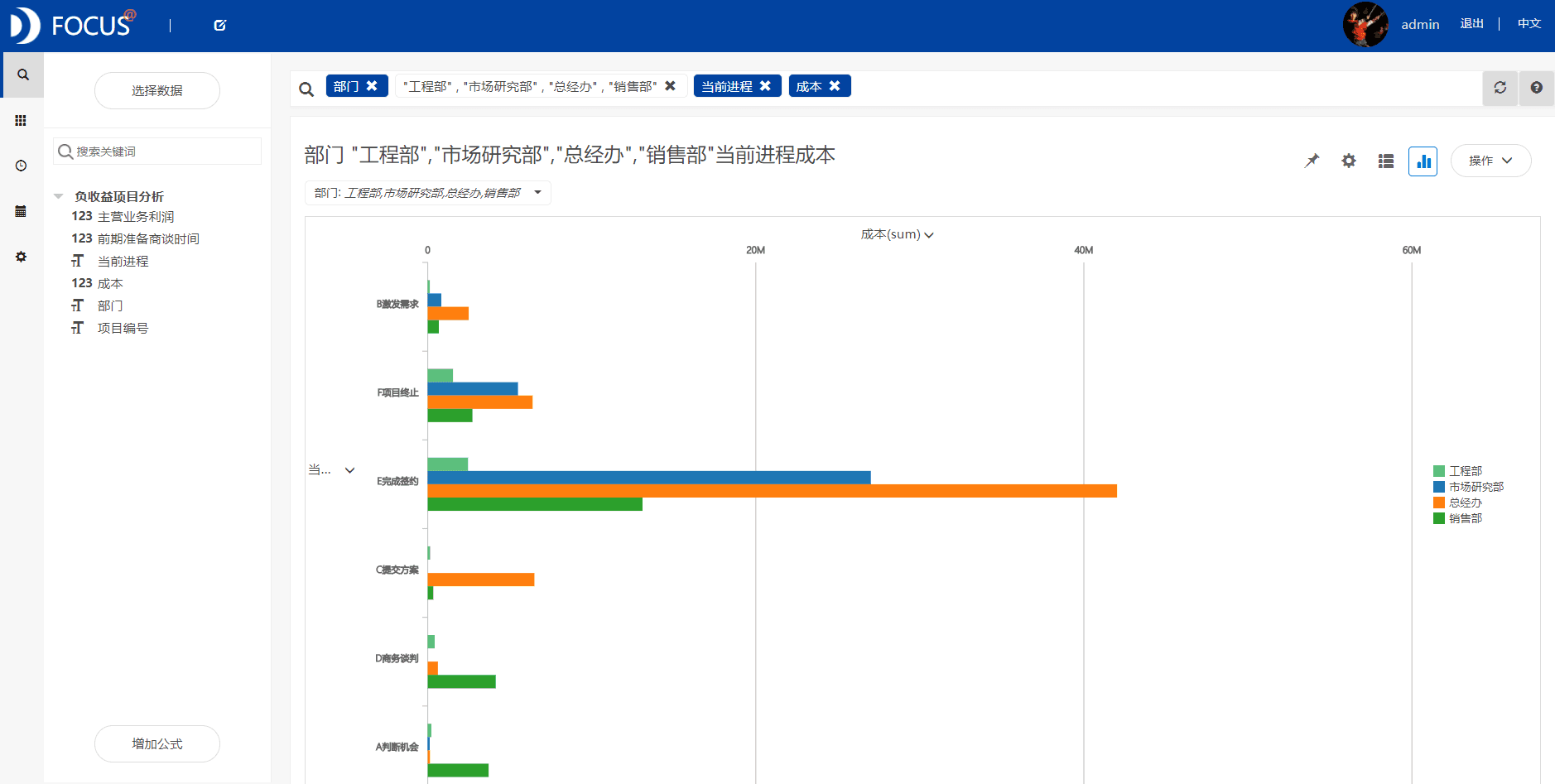This screenshot has width=1555, height=784.
Task: Click the 选择数据 button
Action: tap(157, 90)
